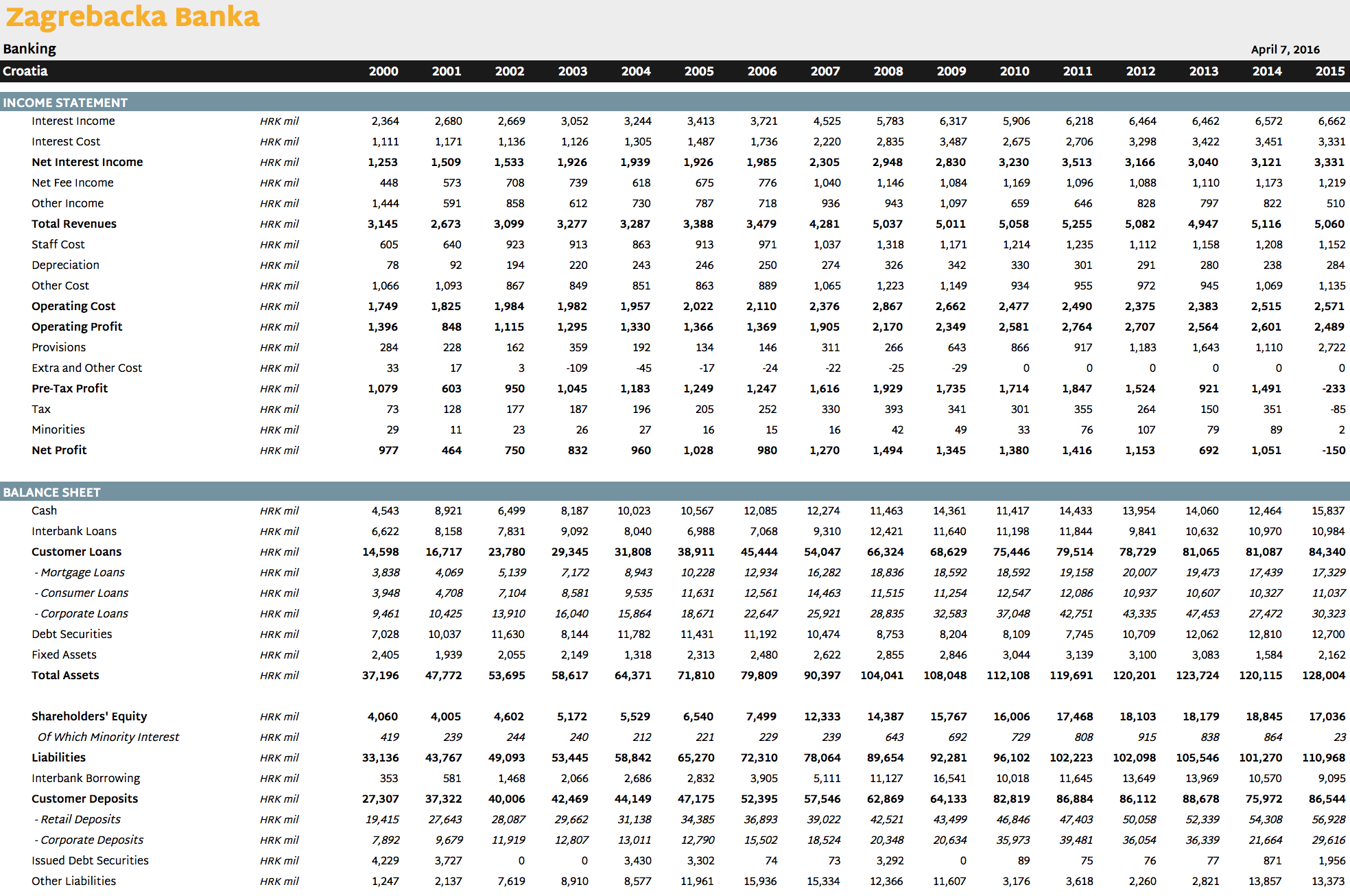The height and width of the screenshot is (896, 1350).
Task: Select the Total Assets row label
Action: tap(65, 676)
